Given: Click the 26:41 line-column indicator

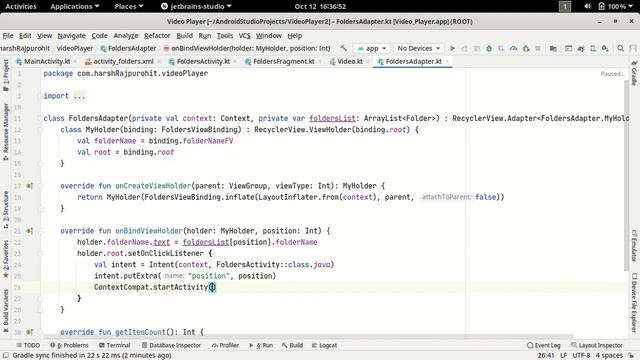Looking at the screenshot, I should (546, 356).
